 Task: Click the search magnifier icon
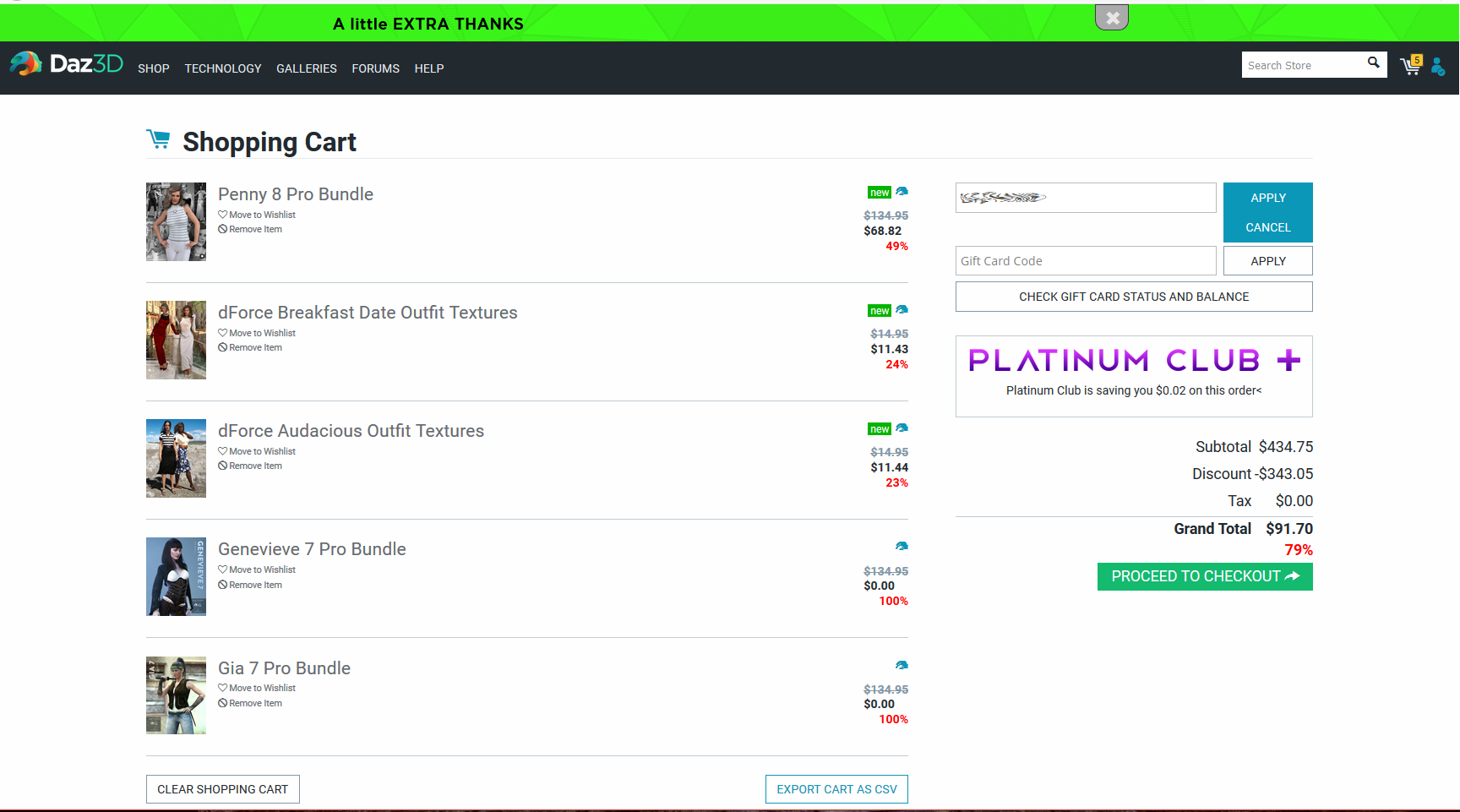pyautogui.click(x=1373, y=63)
